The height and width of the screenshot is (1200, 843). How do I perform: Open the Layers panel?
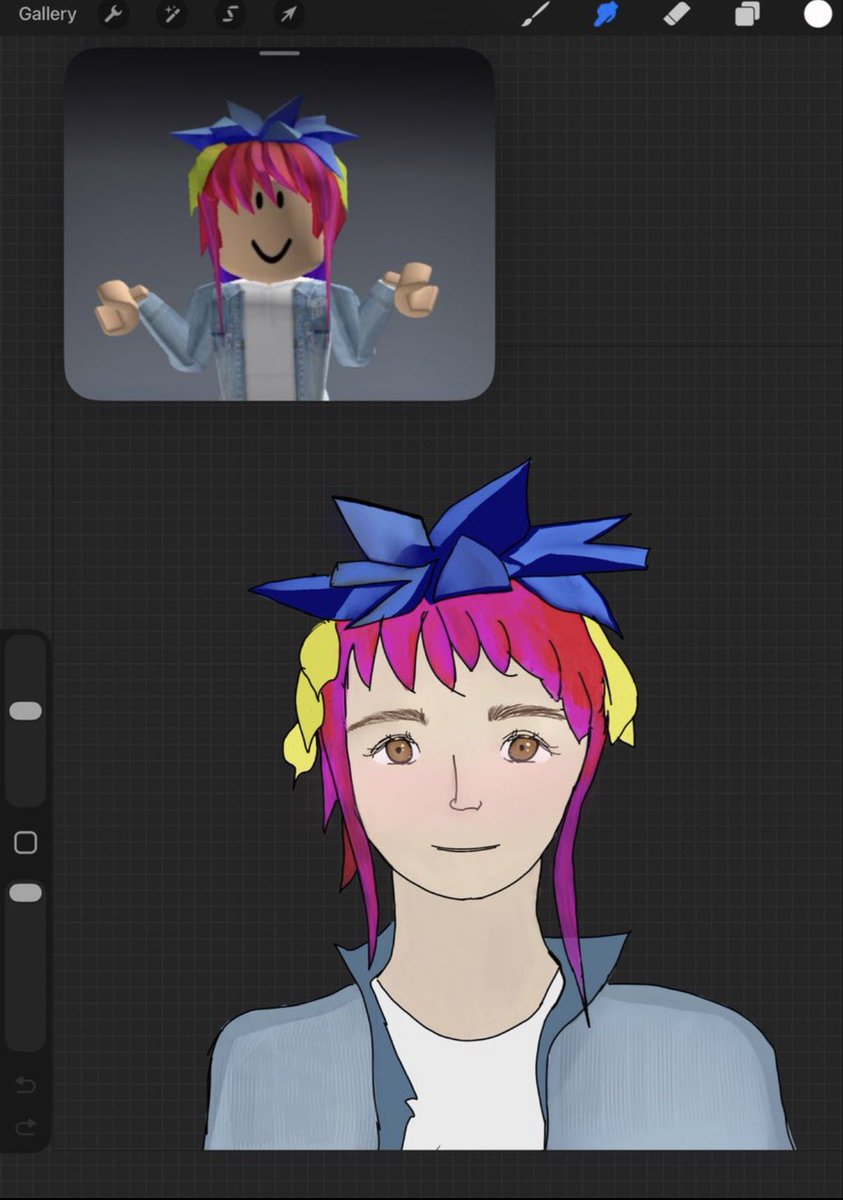point(747,14)
